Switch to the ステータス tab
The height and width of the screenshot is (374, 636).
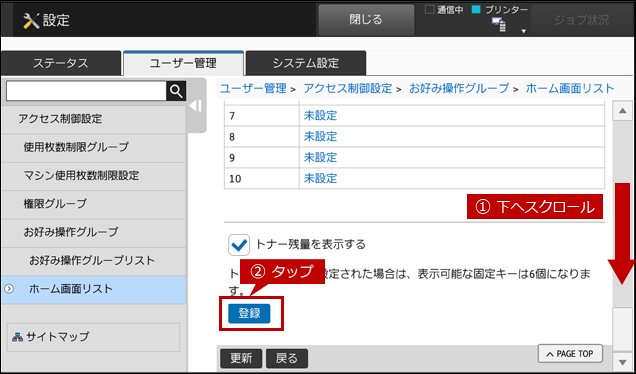click(x=61, y=63)
